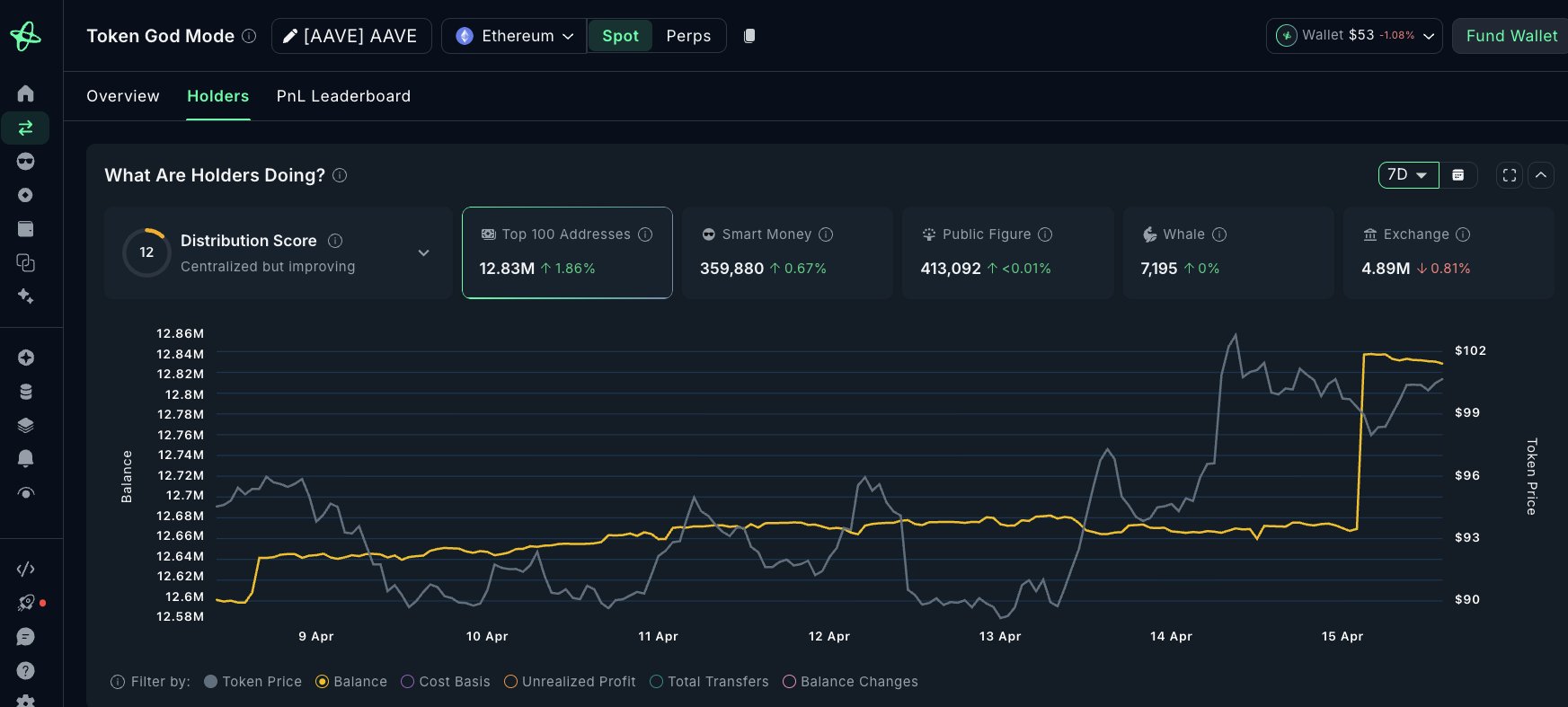Open the Ethereum chain dropdown
This screenshot has width=1568, height=707.
point(515,36)
